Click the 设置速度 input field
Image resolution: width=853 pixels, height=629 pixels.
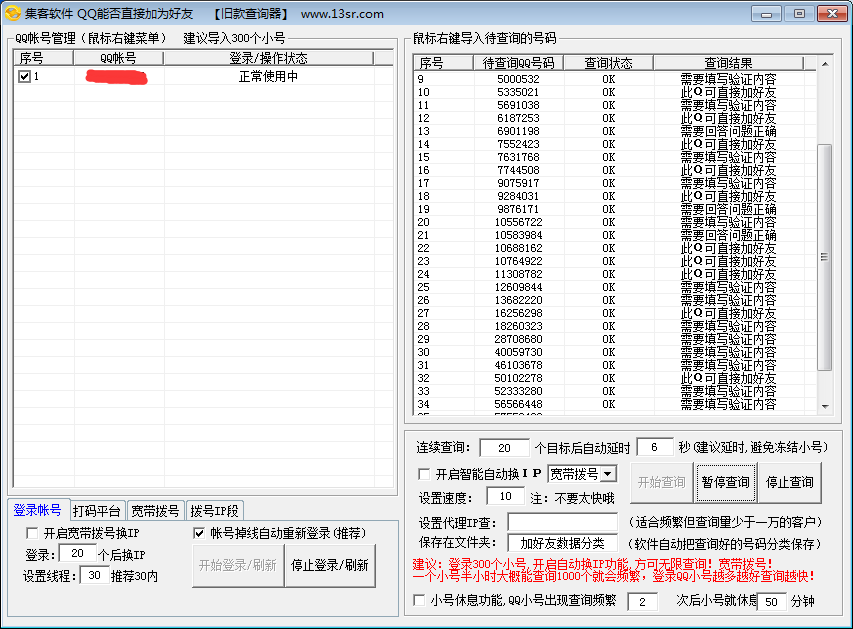tap(505, 496)
